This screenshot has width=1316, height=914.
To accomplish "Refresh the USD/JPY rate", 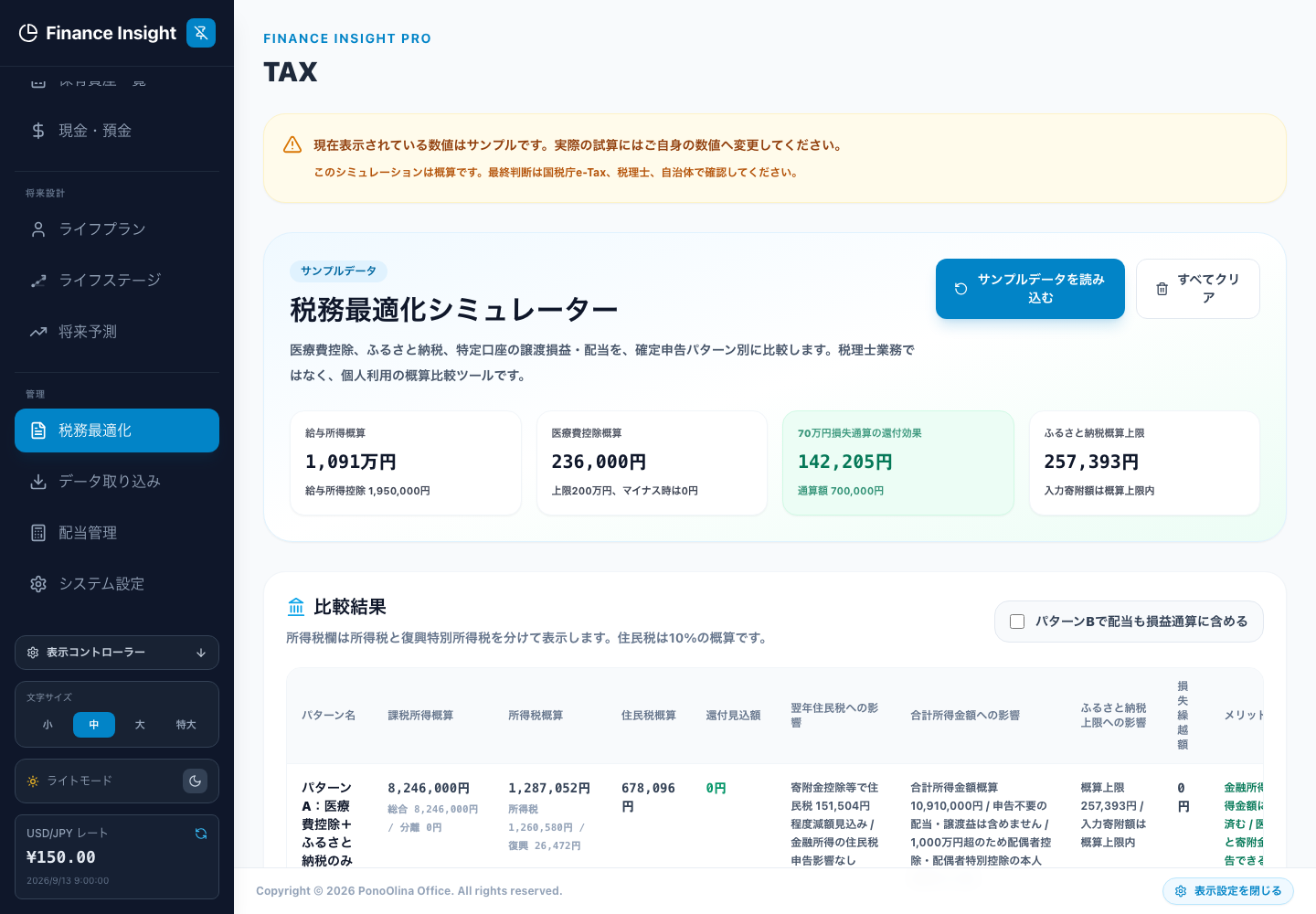I will coord(201,834).
